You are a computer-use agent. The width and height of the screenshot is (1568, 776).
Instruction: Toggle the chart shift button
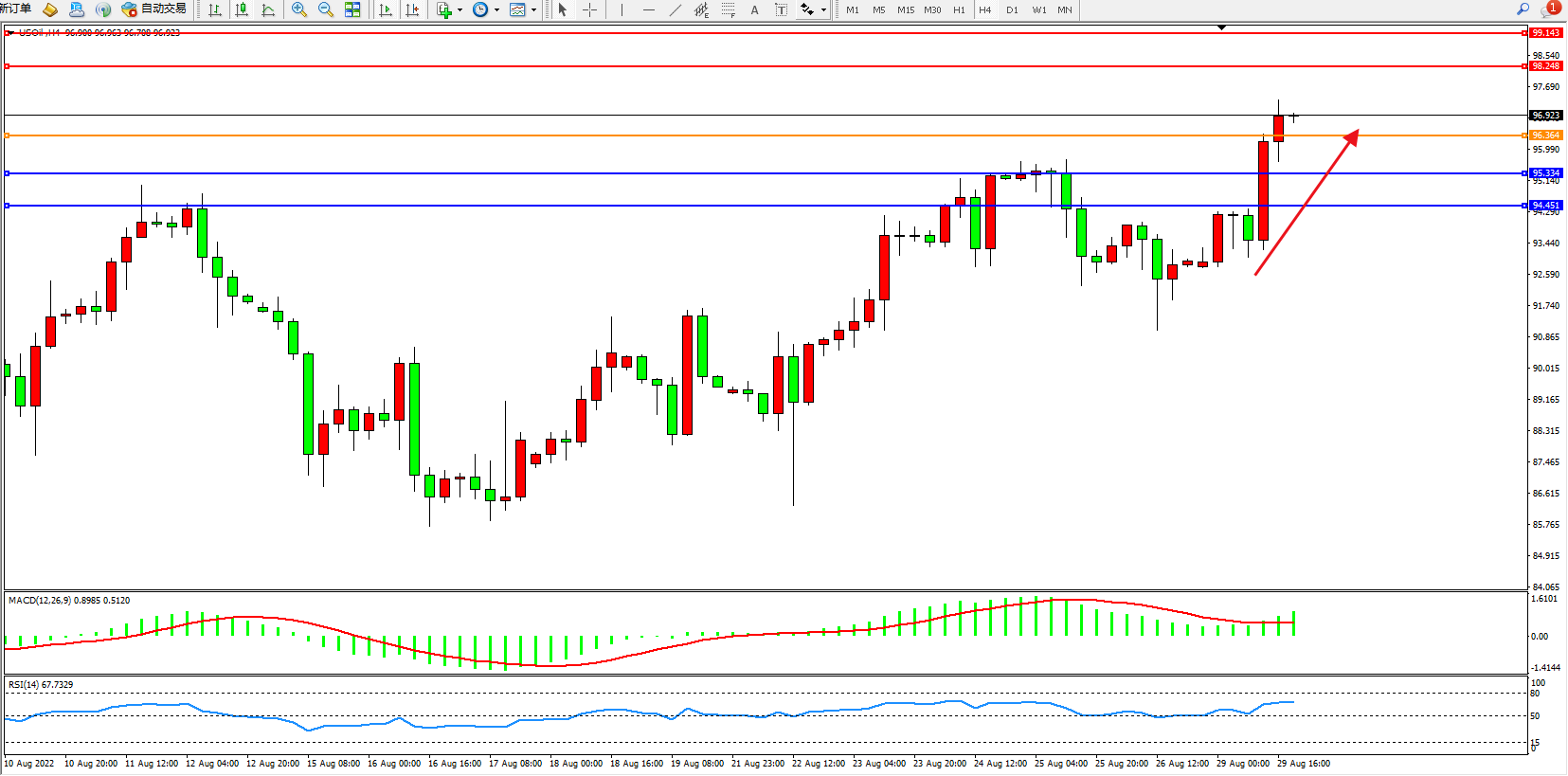pos(412,9)
